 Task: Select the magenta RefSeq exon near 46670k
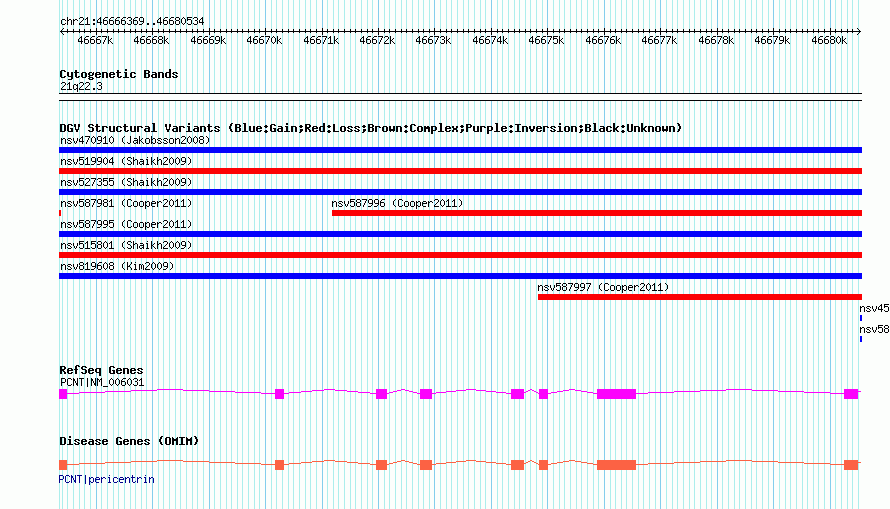point(279,394)
